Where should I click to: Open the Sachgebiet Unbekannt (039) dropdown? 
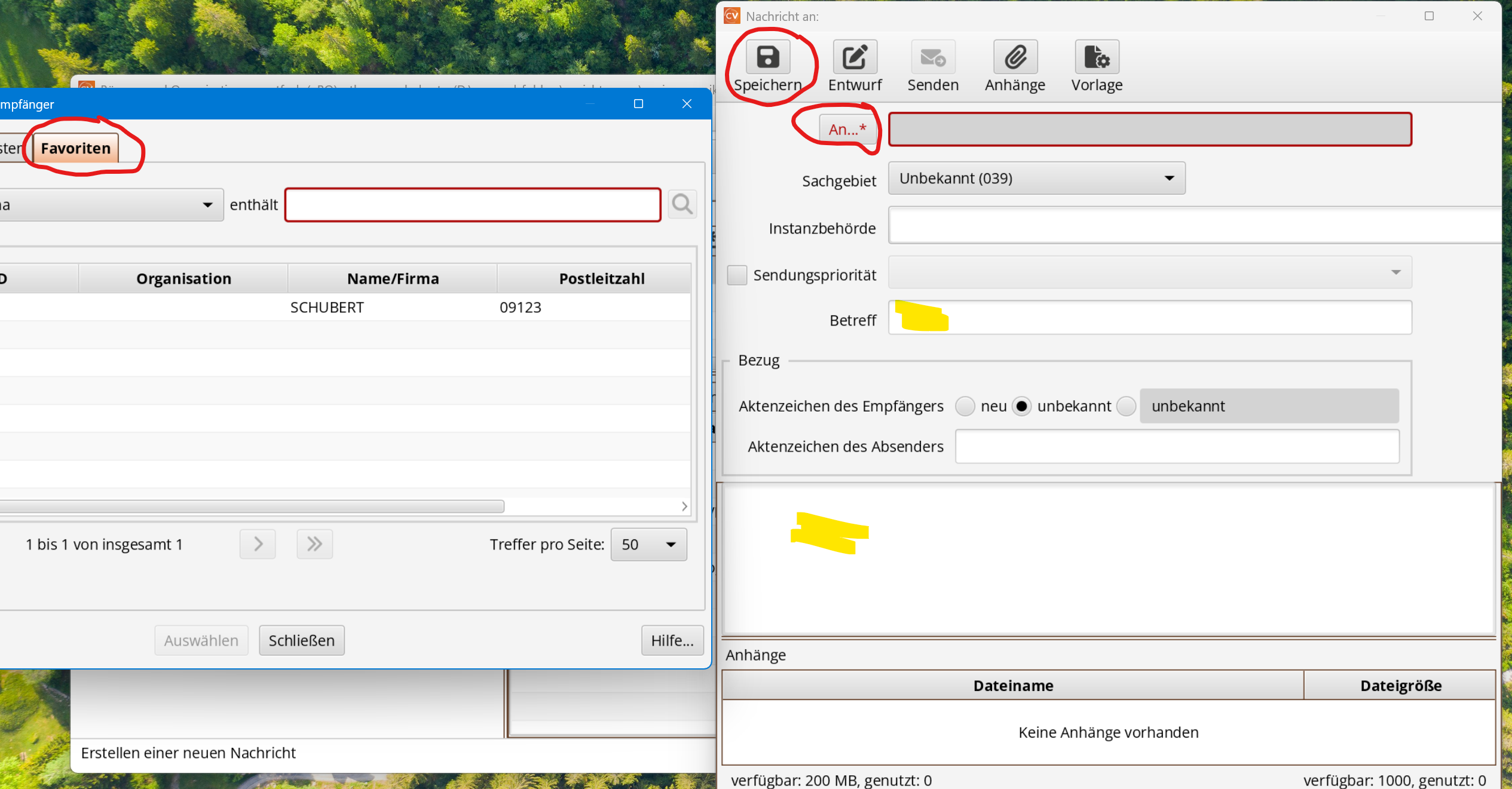(1036, 178)
